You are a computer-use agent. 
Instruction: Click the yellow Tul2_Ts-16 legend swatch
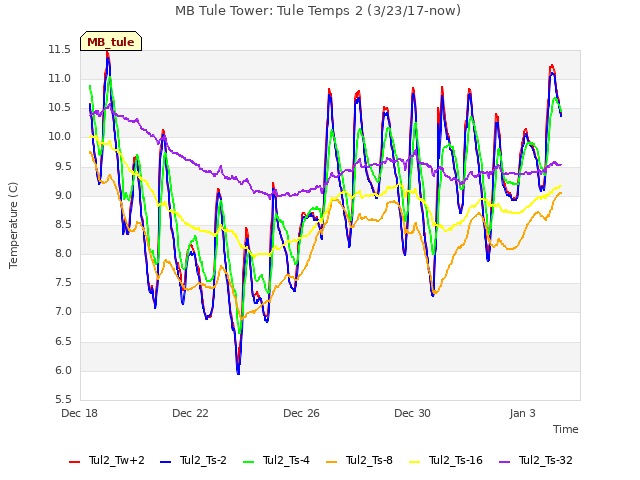[x=415, y=462]
